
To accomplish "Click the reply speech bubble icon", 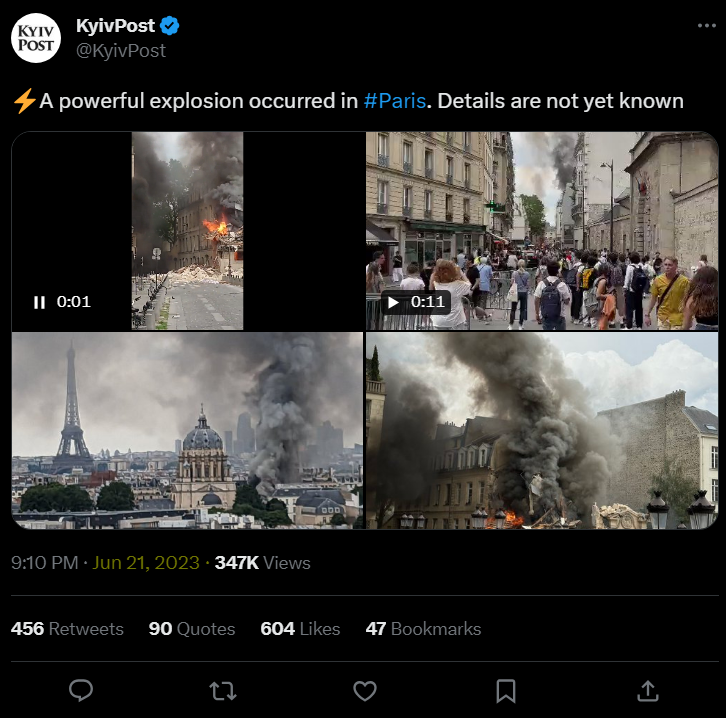I will [x=82, y=690].
